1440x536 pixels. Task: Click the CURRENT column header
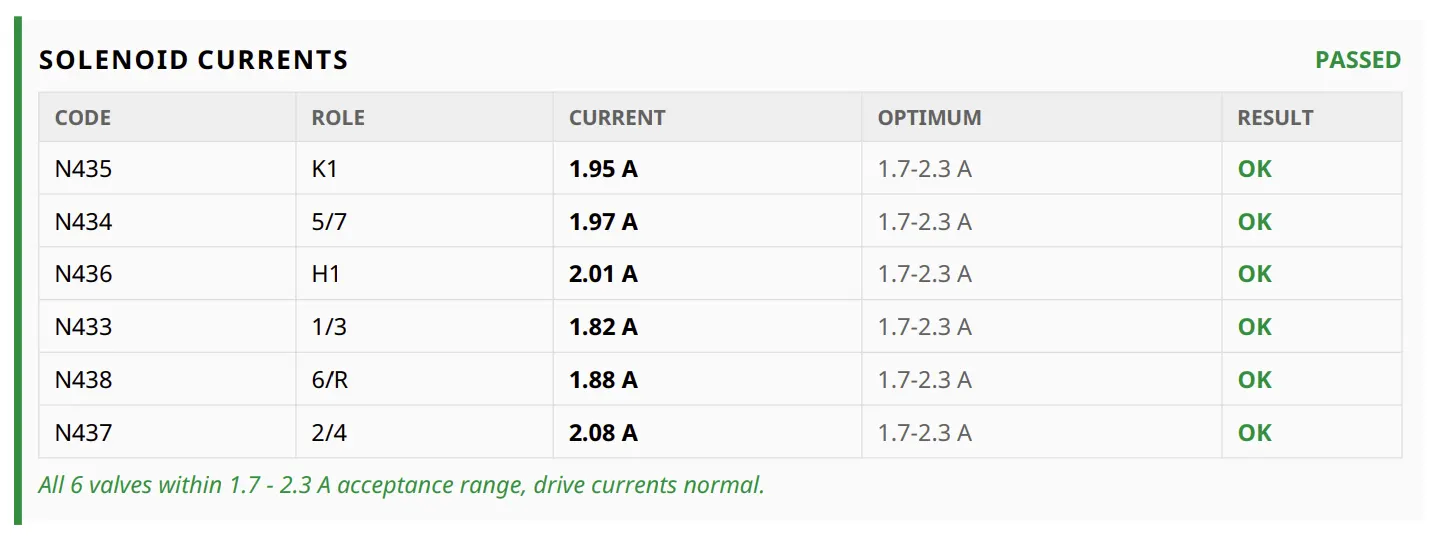(617, 118)
